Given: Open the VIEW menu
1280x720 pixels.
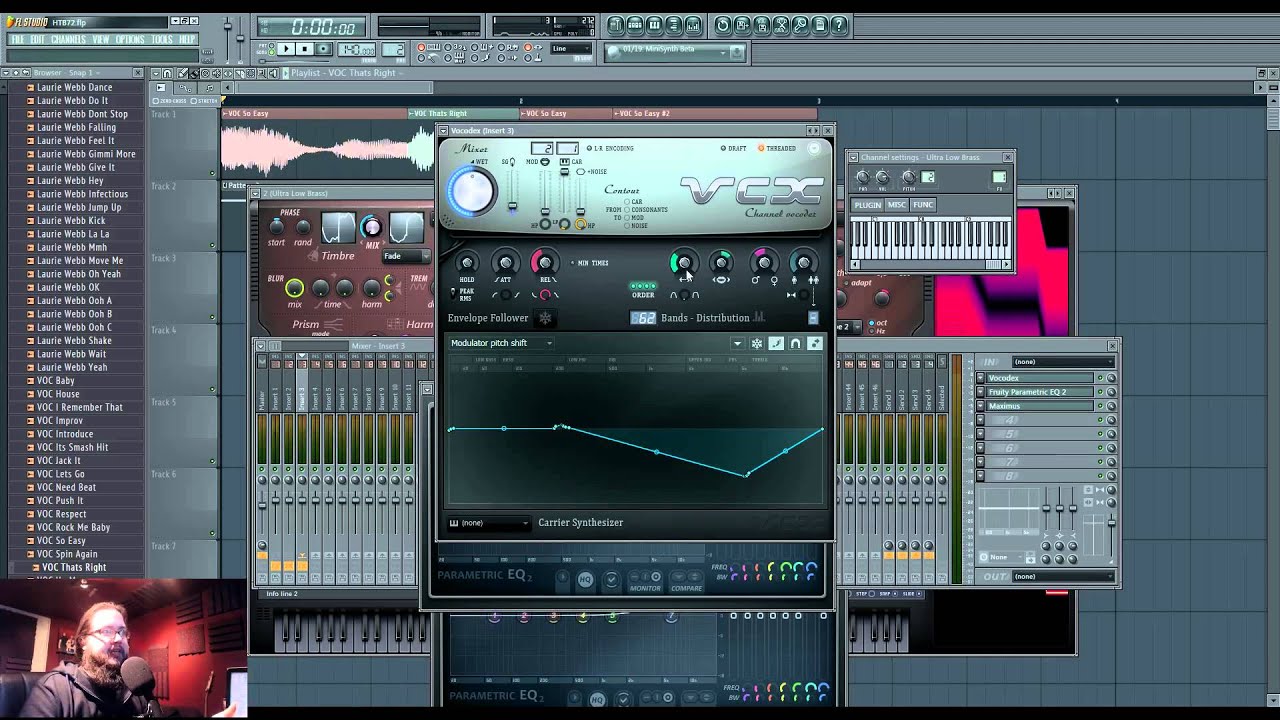Looking at the screenshot, I should click(x=101, y=39).
